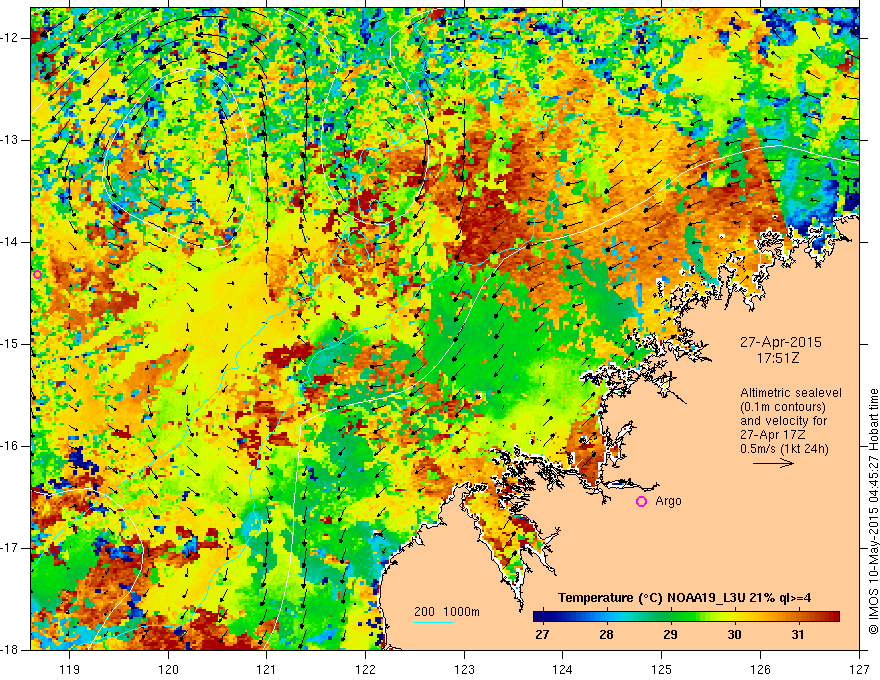This screenshot has width=880, height=680.
Task: Click the color bar value 29
Action: pos(670,635)
